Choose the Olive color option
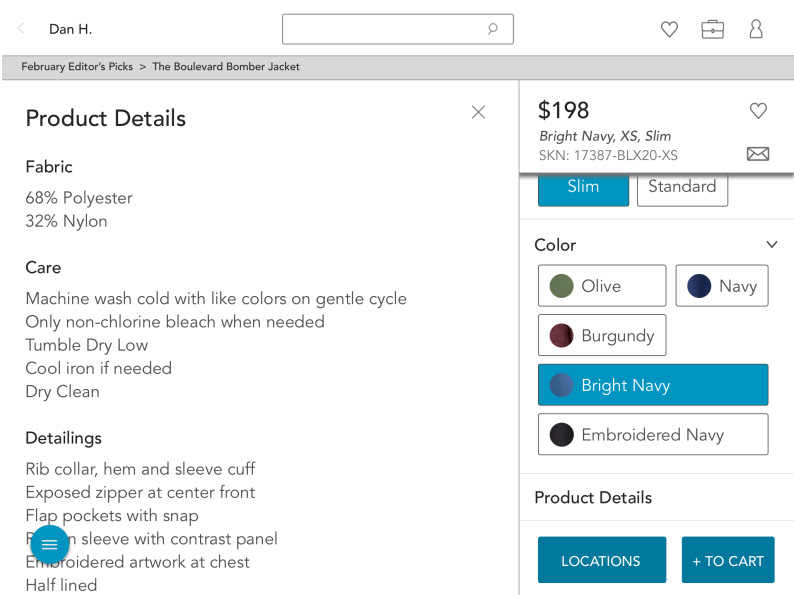This screenshot has width=794, height=595. click(602, 286)
